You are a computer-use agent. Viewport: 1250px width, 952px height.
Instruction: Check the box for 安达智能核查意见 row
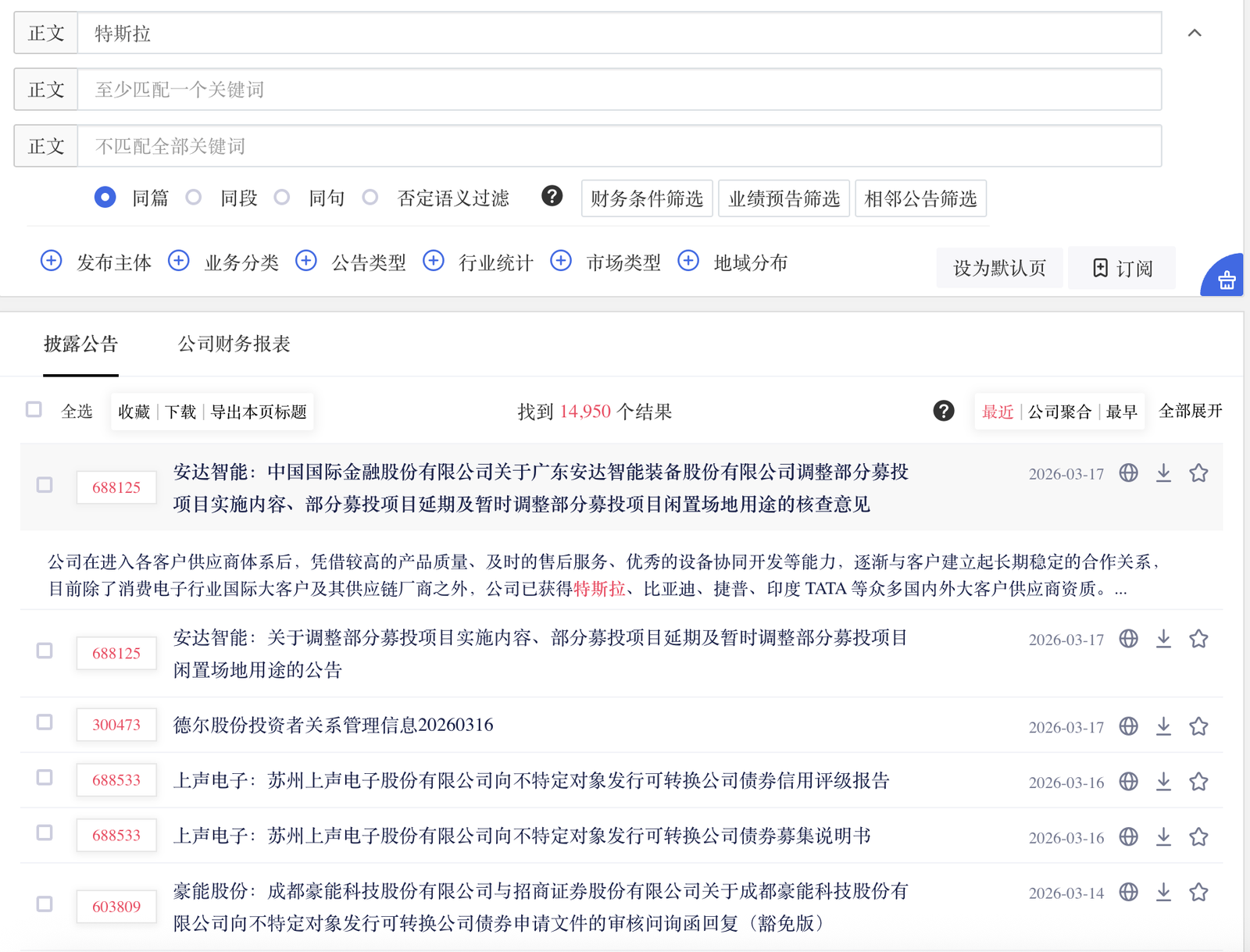(45, 485)
